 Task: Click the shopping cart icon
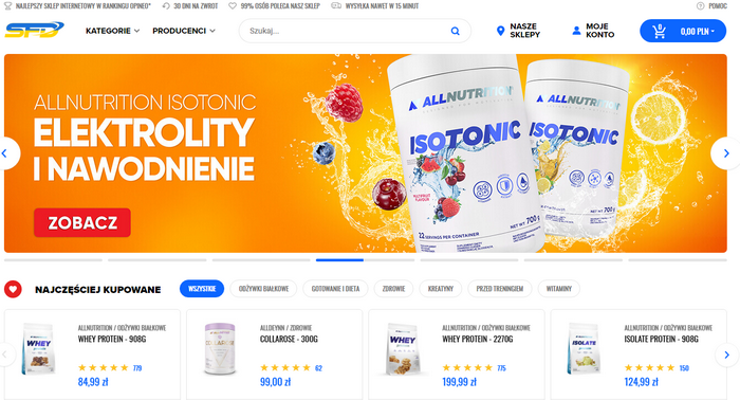659,31
